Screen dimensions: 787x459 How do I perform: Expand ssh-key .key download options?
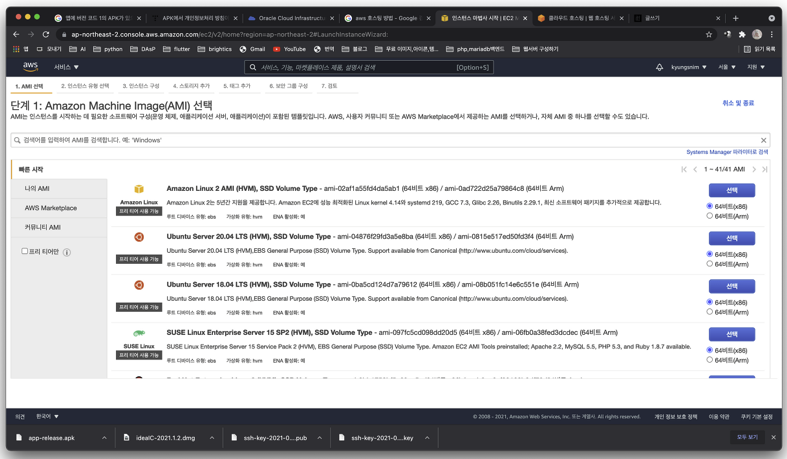click(x=427, y=437)
